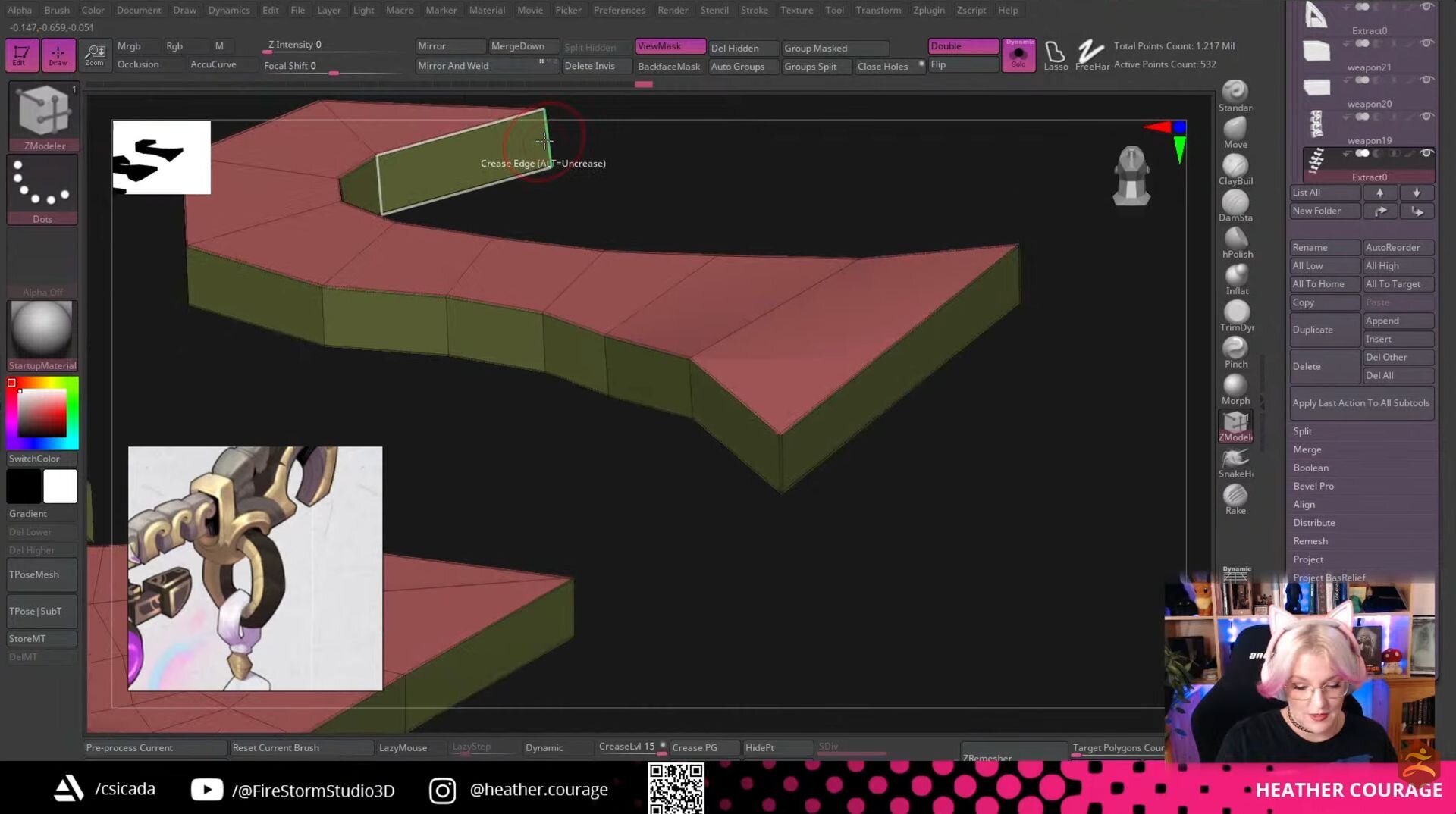This screenshot has width=1456, height=814.
Task: Click the CreaseLvl 15 value field
Action: tap(632, 747)
